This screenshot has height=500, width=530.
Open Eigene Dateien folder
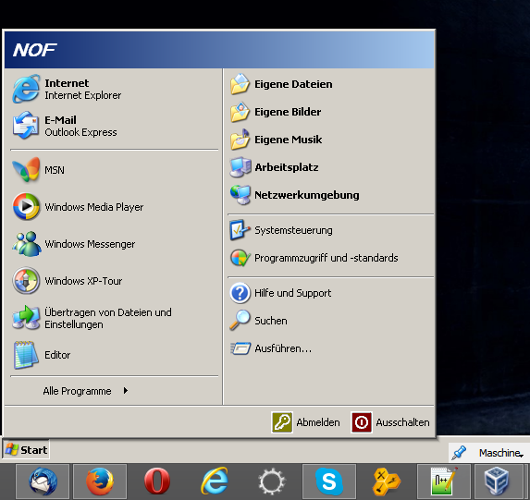[329, 84]
